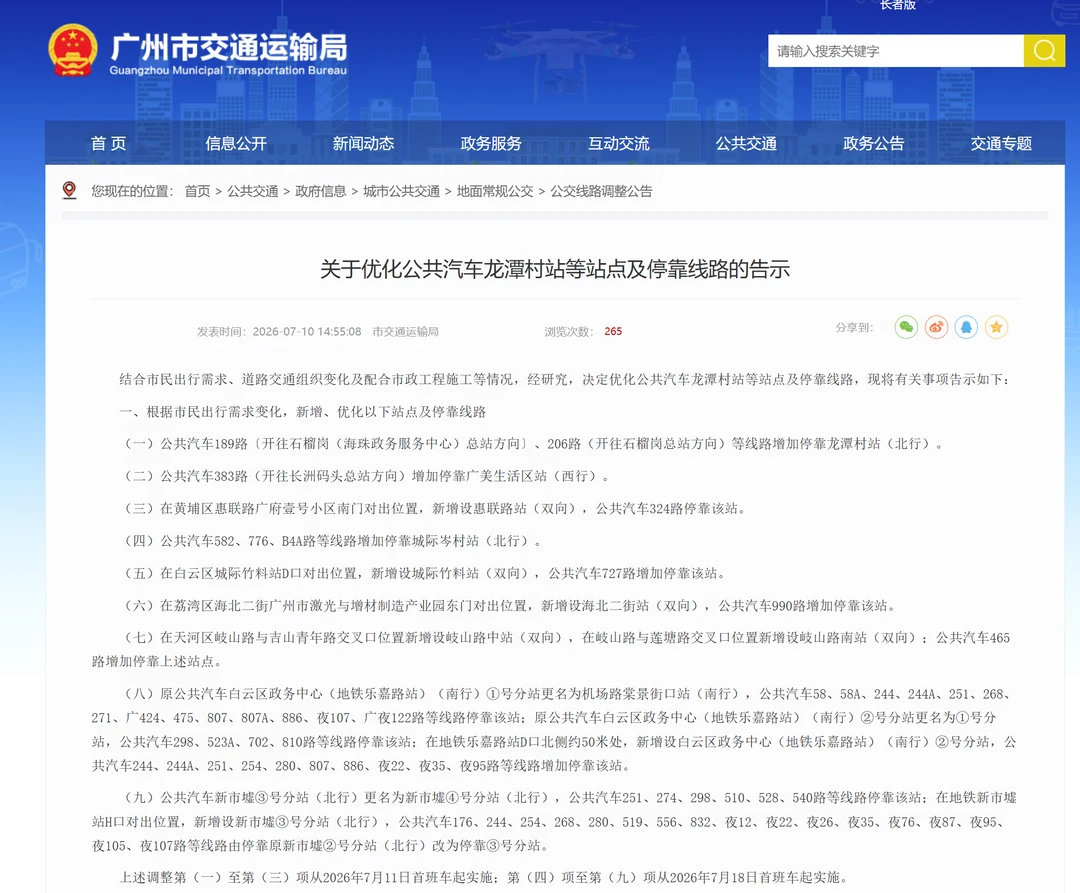Share article via WeChat icon
The width and height of the screenshot is (1080, 893).
(906, 327)
